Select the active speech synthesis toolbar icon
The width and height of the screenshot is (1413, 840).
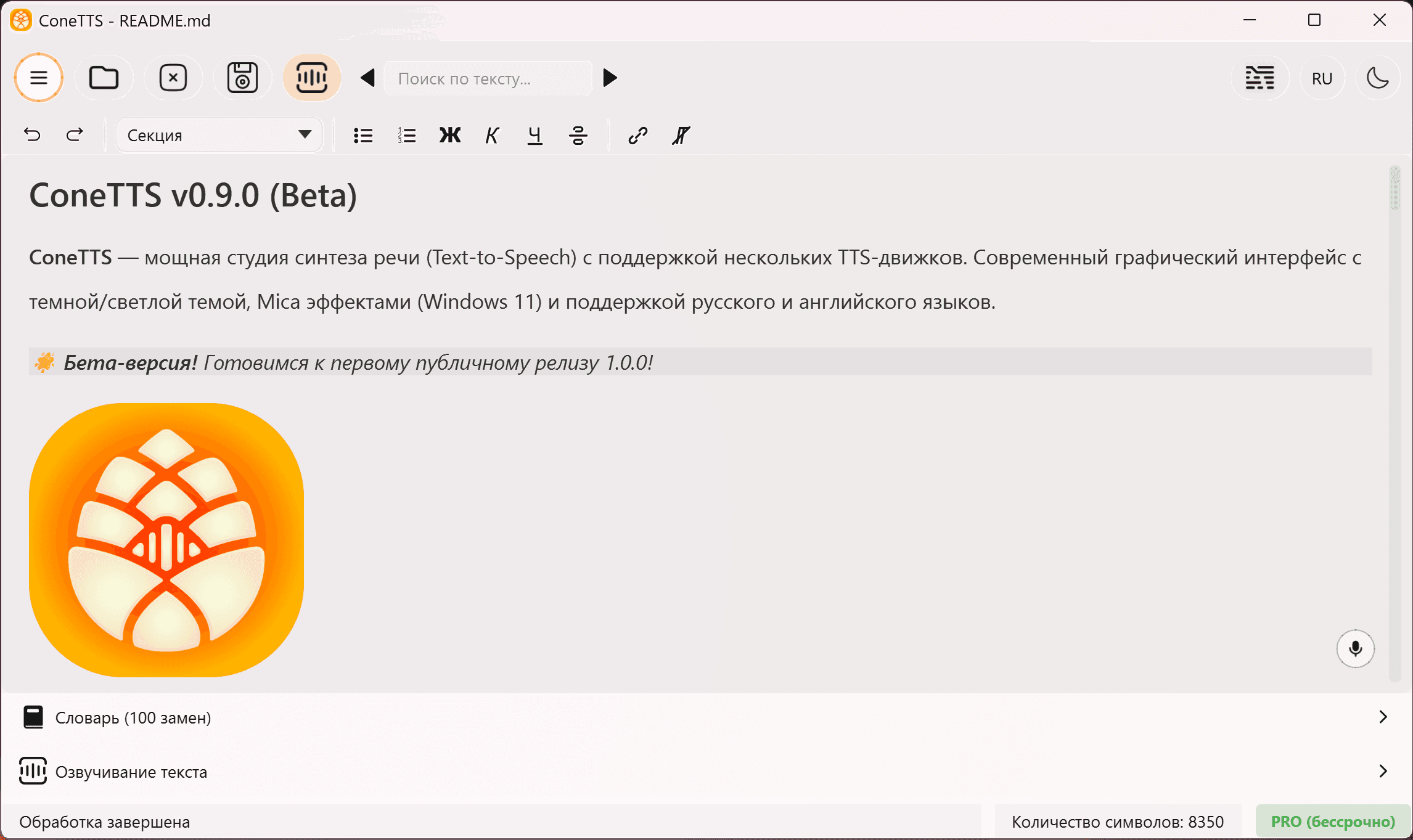312,78
